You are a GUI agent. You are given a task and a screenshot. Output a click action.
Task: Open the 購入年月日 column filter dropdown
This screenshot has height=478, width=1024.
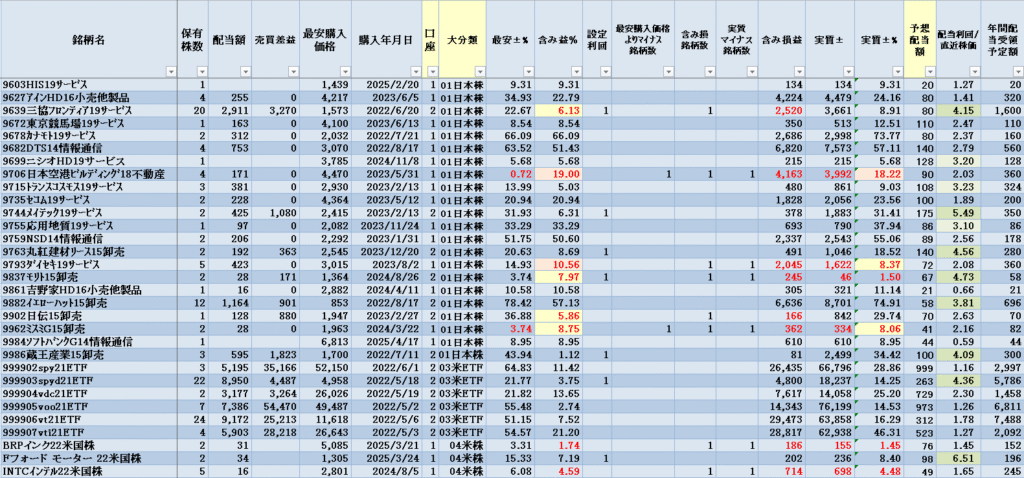coord(414,72)
